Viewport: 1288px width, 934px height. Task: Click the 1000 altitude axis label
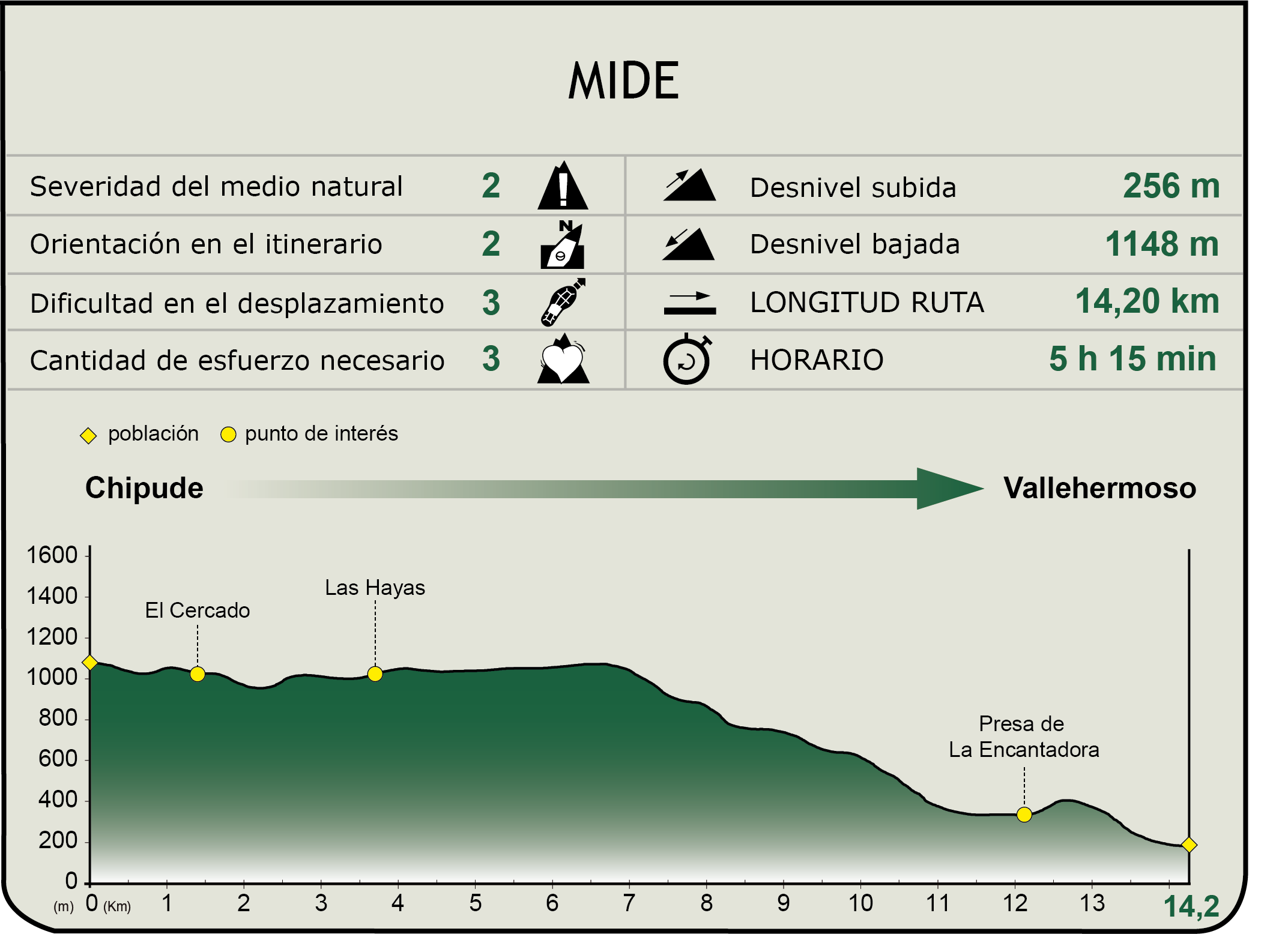point(52,677)
